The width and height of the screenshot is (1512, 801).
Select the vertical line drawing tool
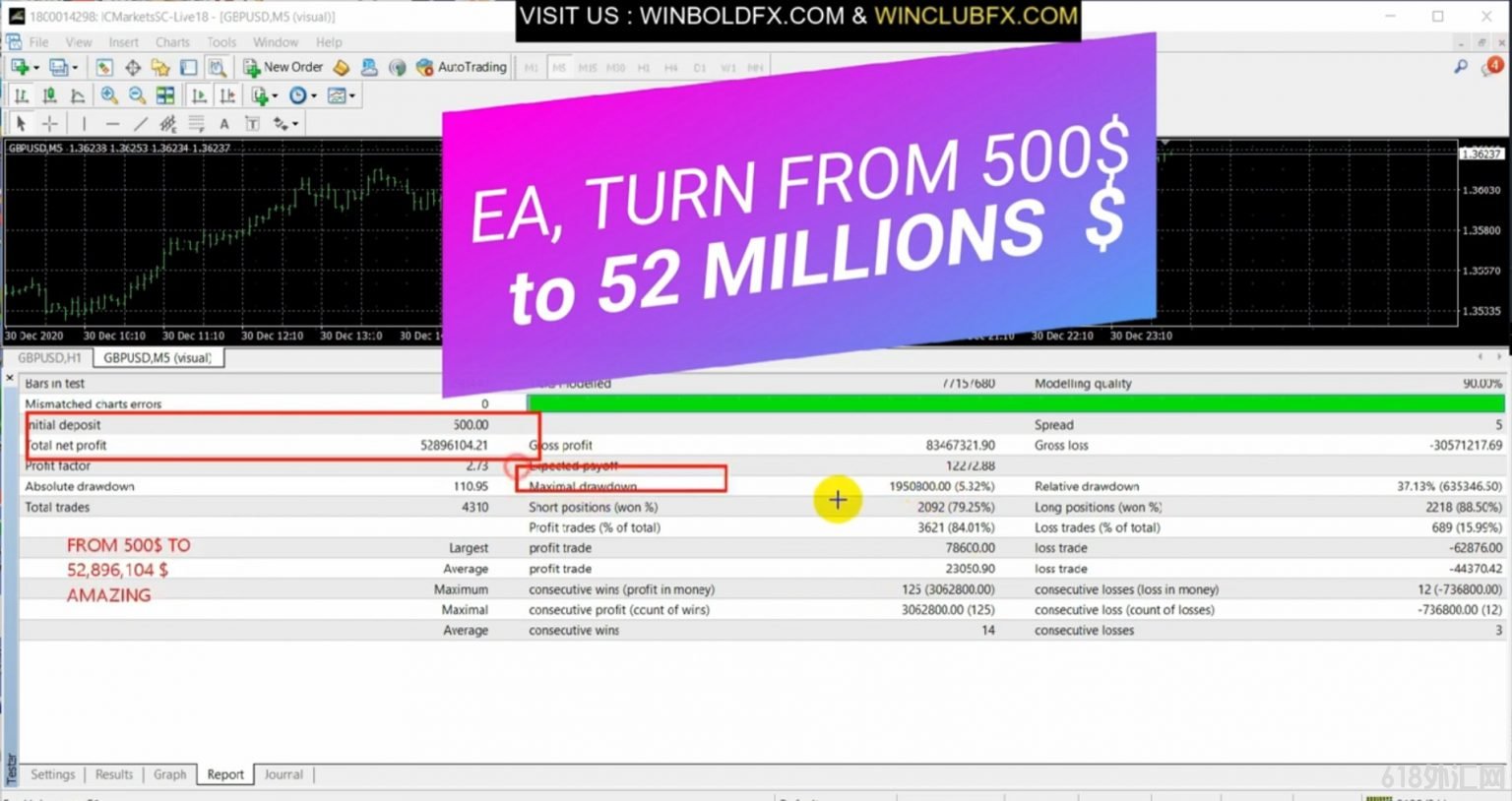pyautogui.click(x=84, y=123)
